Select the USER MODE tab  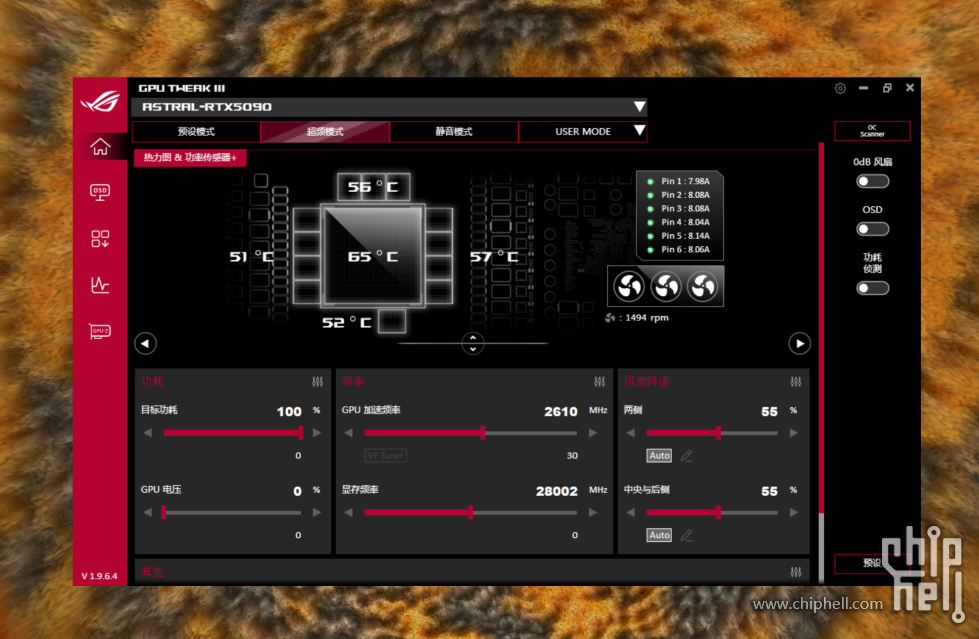pos(583,132)
